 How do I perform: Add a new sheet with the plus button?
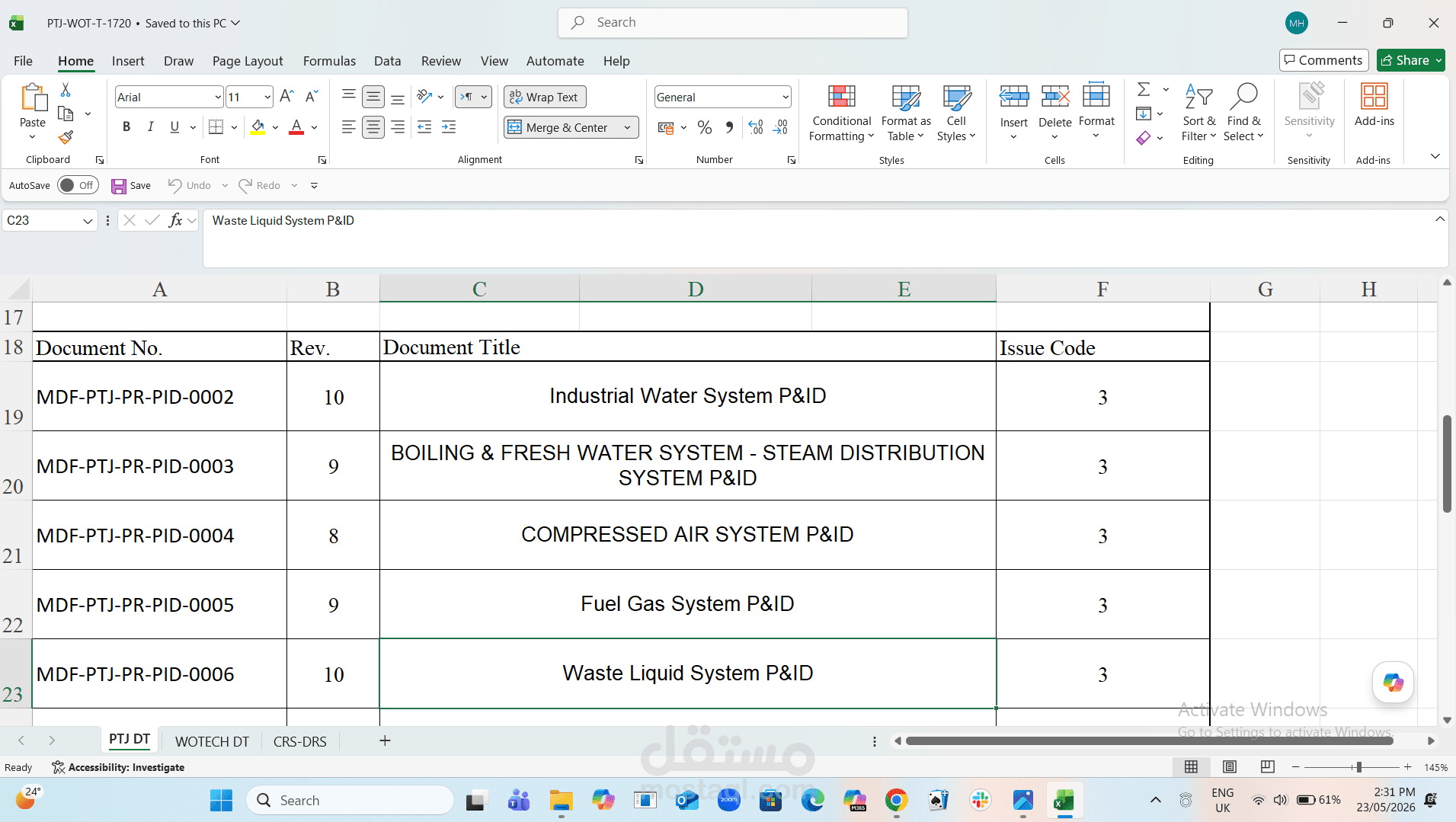(385, 740)
